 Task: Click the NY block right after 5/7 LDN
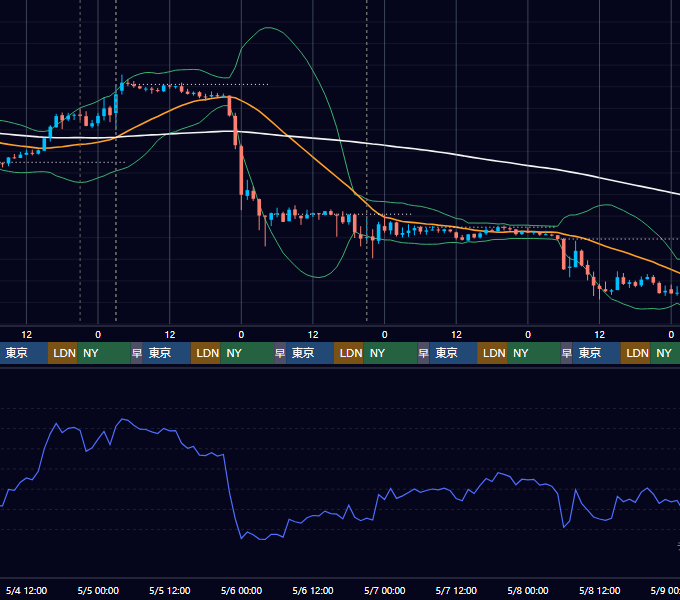click(534, 353)
